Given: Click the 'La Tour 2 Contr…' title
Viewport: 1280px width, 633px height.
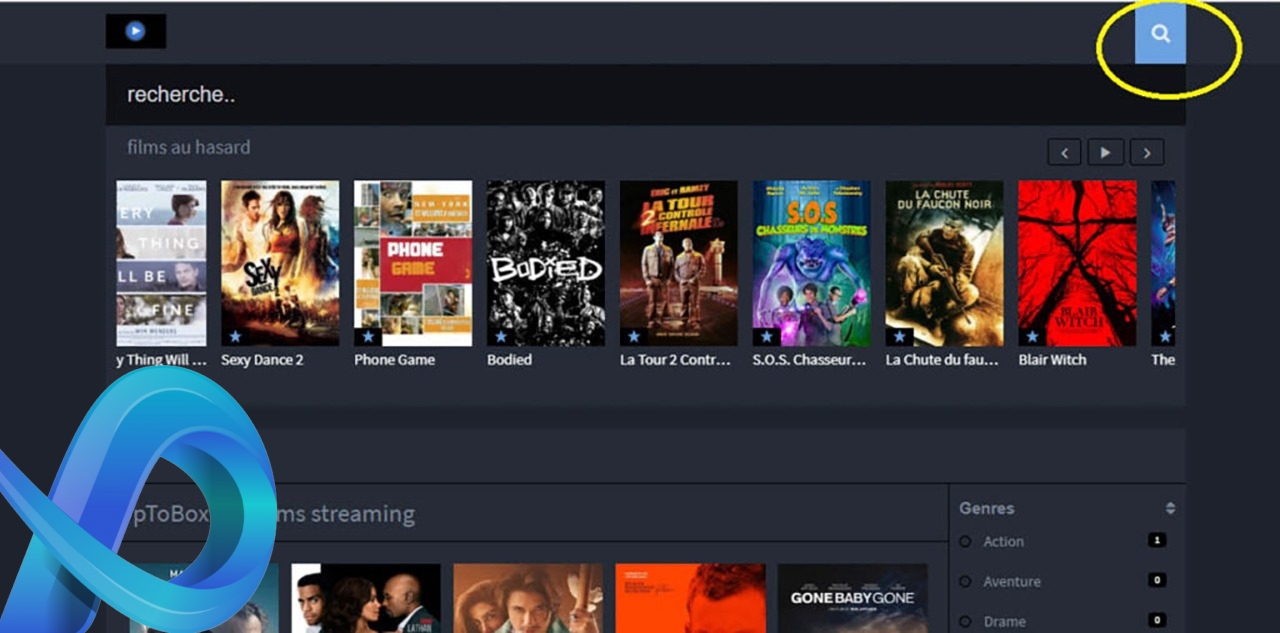Looking at the screenshot, I should point(676,360).
